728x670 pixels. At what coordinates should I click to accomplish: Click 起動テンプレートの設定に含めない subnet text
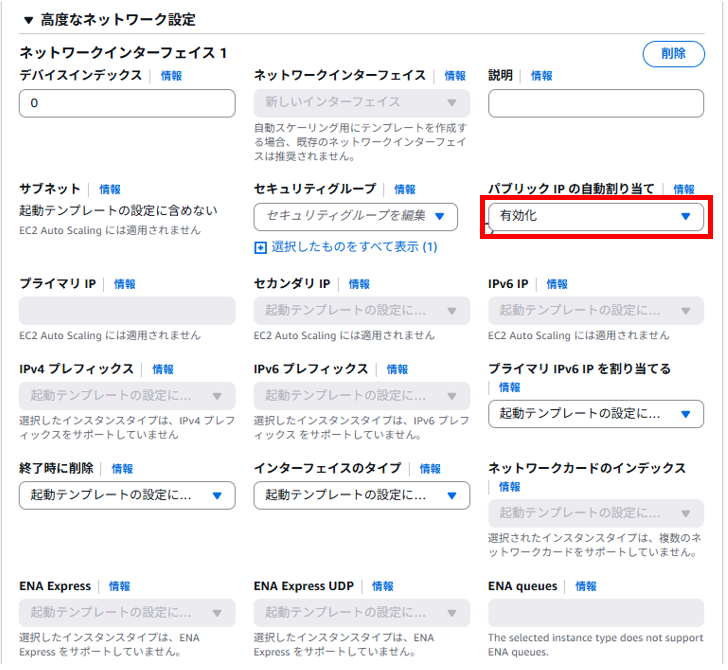click(x=118, y=211)
